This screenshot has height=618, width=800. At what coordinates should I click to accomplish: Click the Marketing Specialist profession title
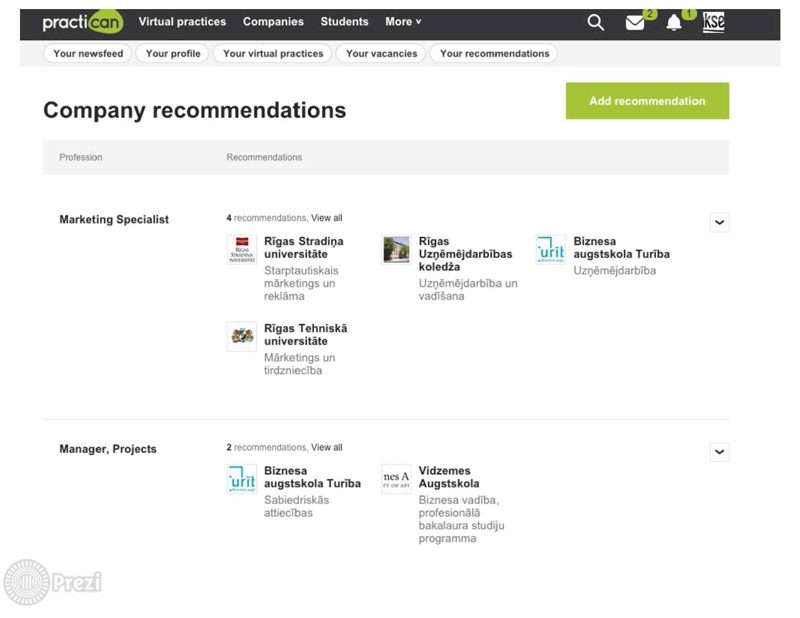114,219
